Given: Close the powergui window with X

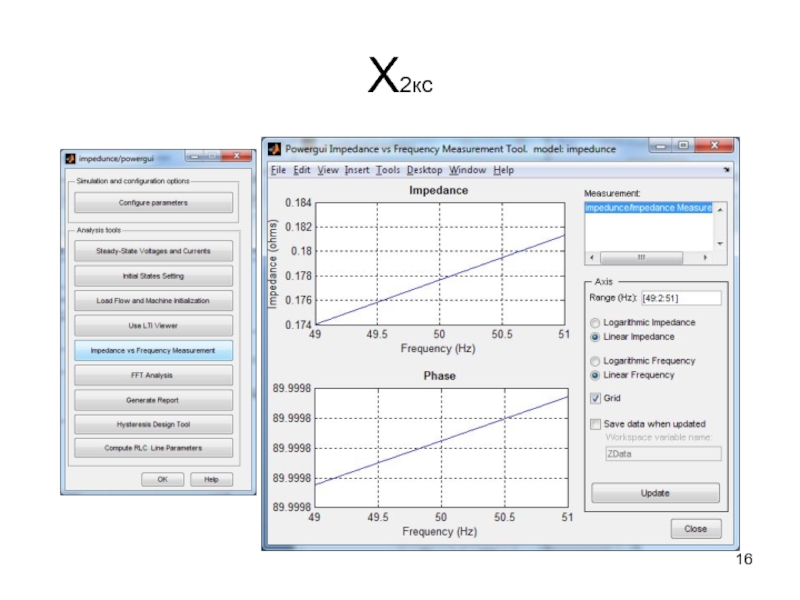Looking at the screenshot, I should pos(236,156).
